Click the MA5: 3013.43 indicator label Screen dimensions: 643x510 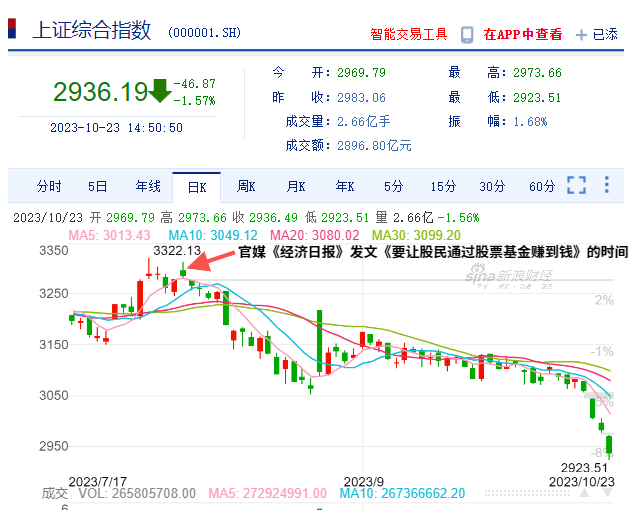click(x=109, y=235)
